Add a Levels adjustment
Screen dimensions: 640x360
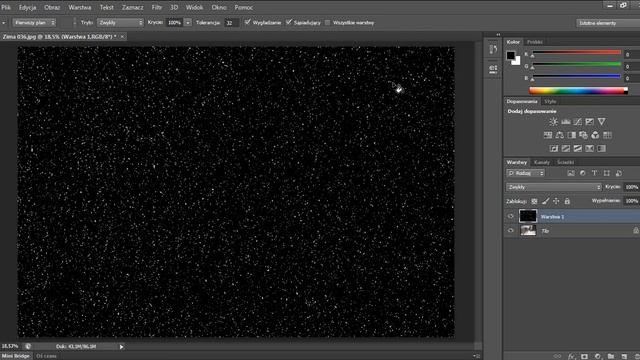(x=565, y=122)
